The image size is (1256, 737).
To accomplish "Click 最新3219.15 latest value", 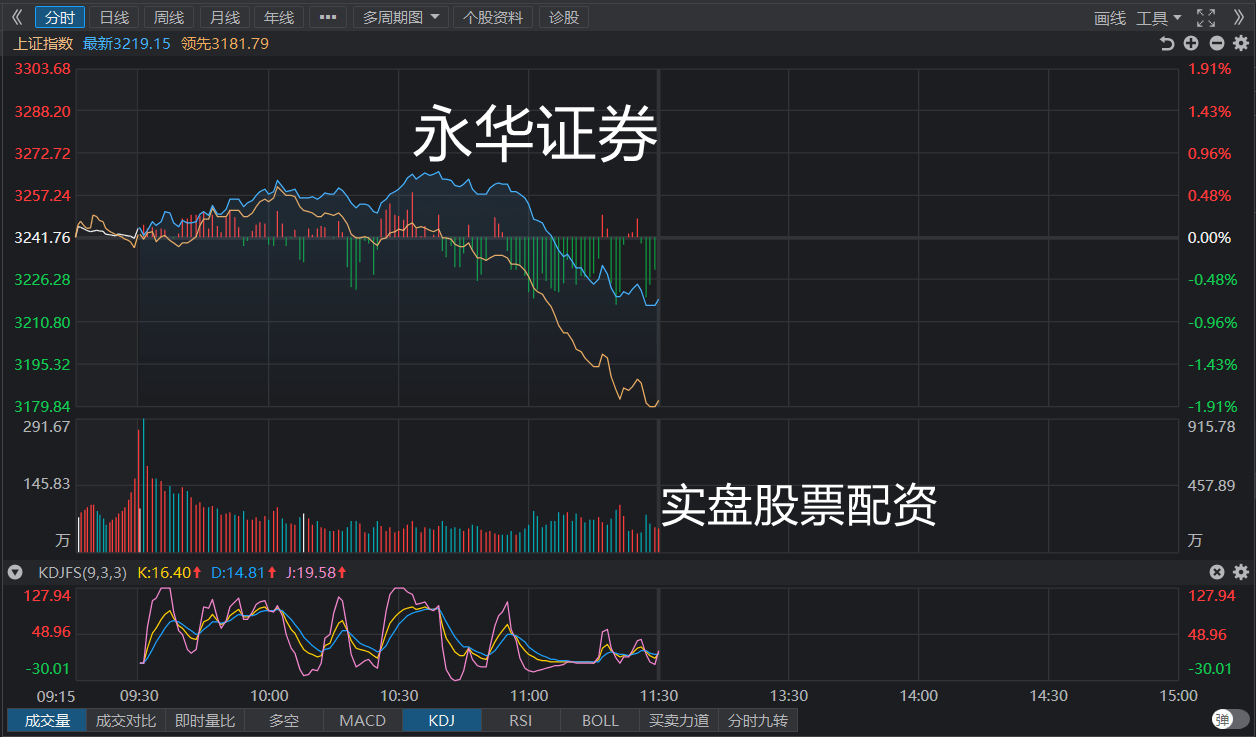I will coord(127,44).
